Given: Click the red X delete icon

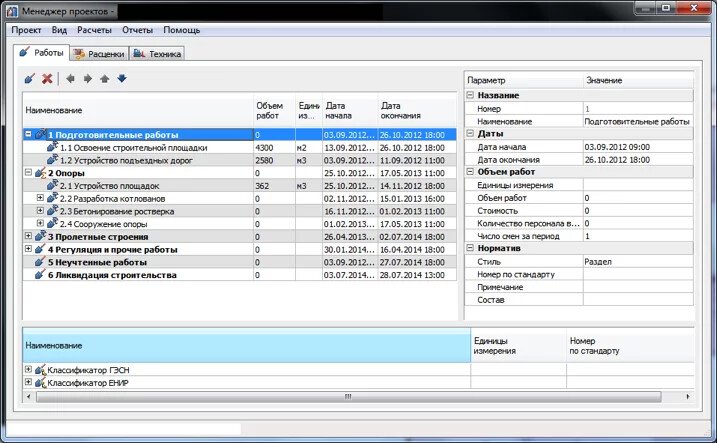Looking at the screenshot, I should [x=47, y=78].
